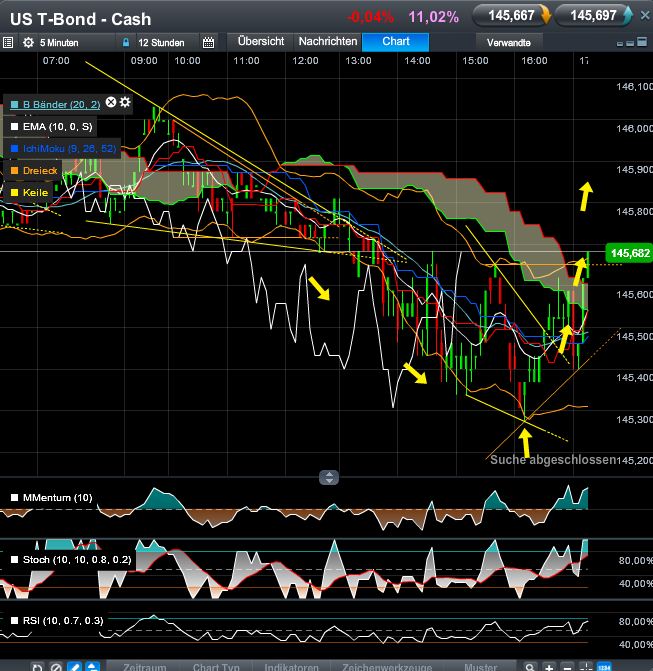Open the calendar date picker icon

(208, 43)
